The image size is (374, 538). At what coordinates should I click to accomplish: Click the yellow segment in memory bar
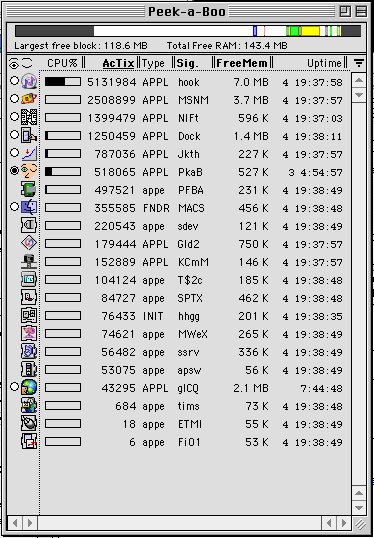click(x=311, y=31)
